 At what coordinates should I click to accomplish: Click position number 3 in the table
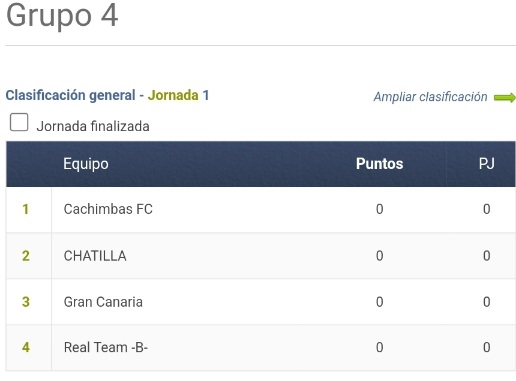click(x=26, y=302)
